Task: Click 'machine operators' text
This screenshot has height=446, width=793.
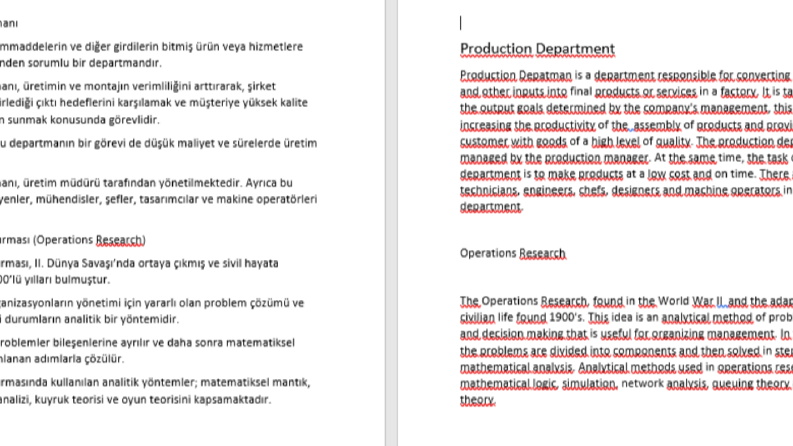Action: point(732,190)
